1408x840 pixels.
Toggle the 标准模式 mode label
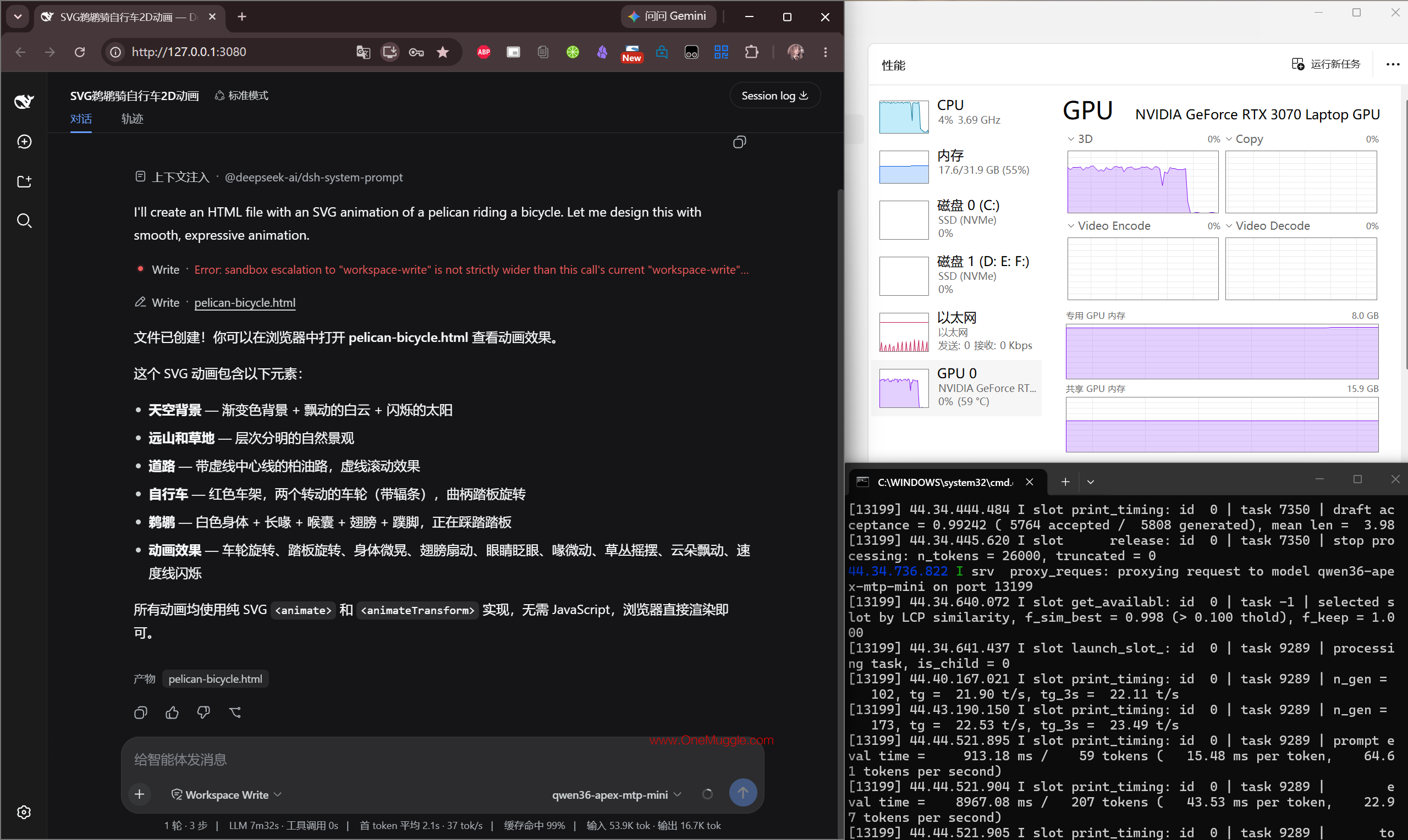(x=242, y=96)
